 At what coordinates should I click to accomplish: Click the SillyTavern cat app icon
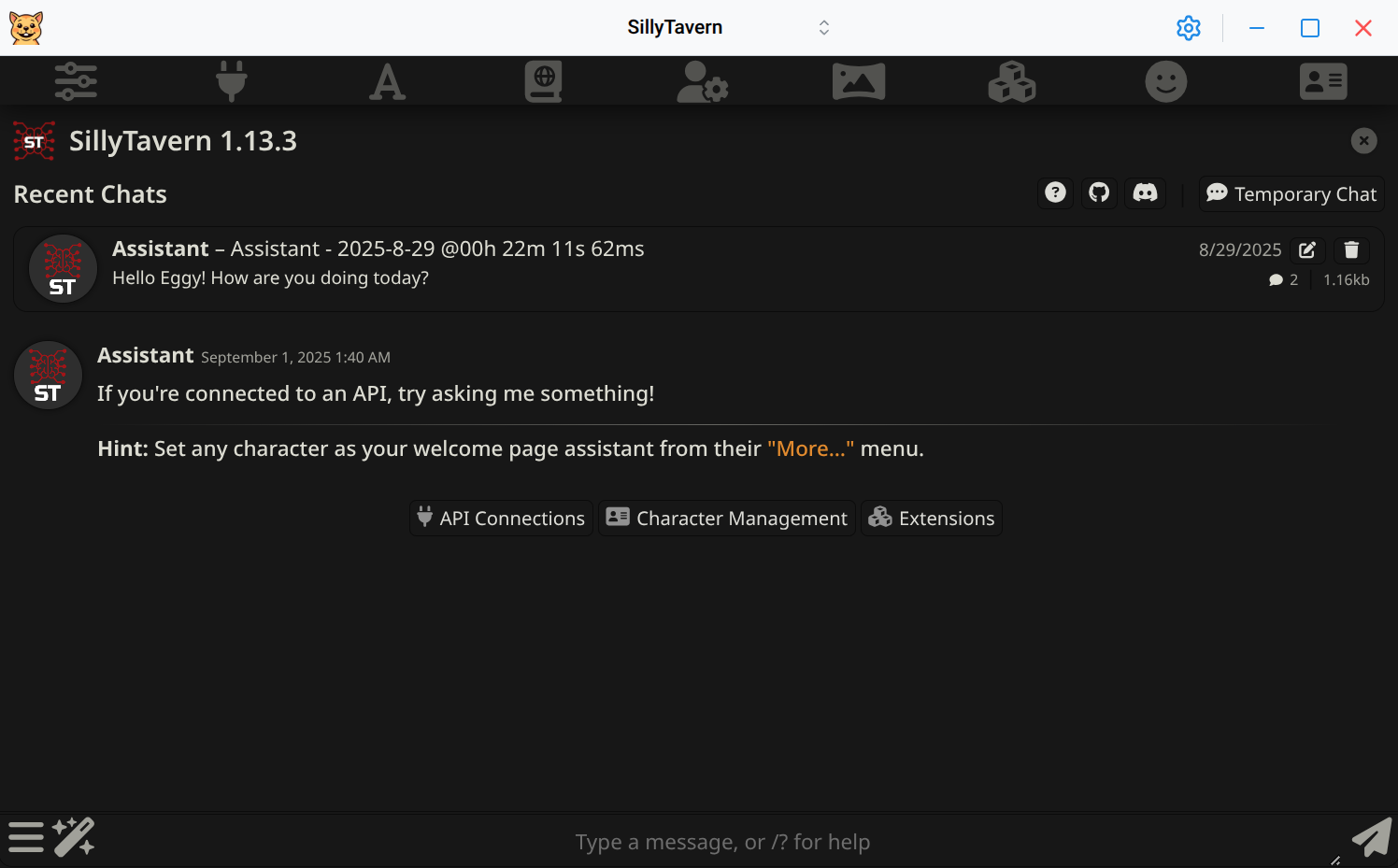click(26, 28)
